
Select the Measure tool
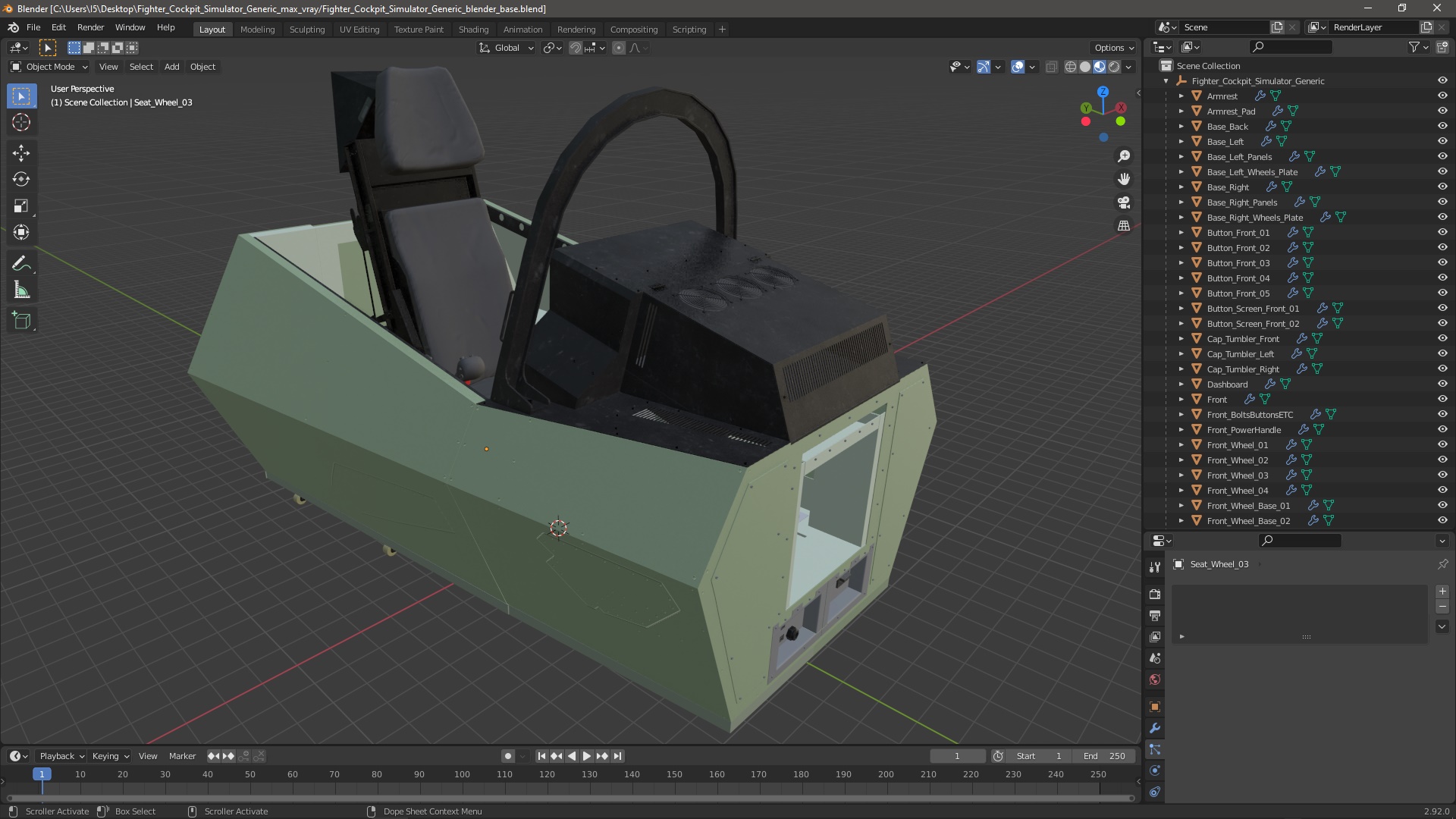21,290
